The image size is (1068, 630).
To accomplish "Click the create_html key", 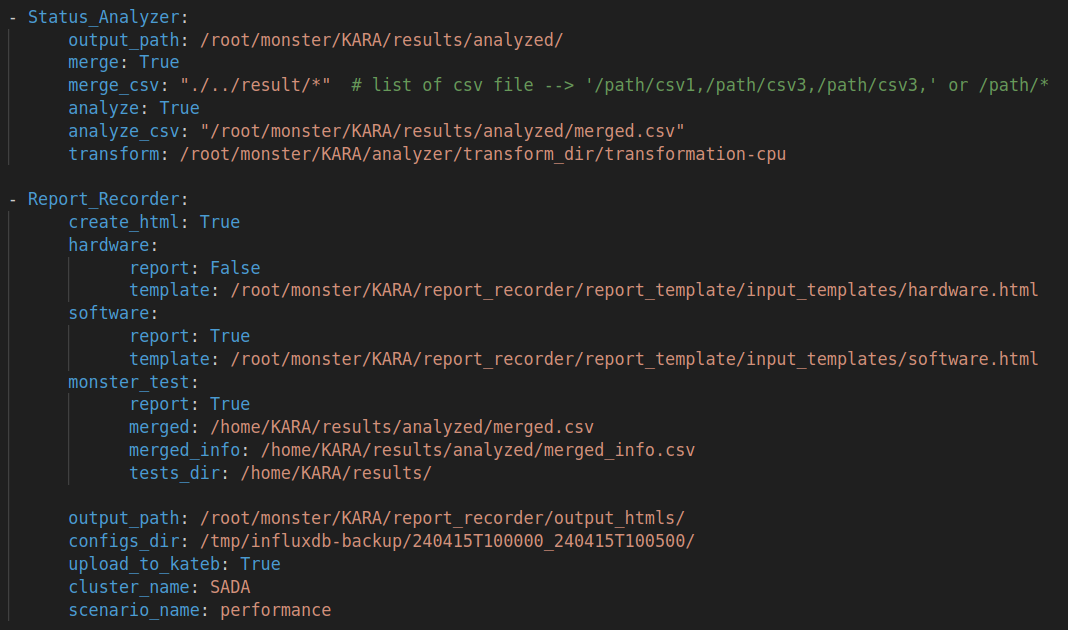I will [128, 222].
